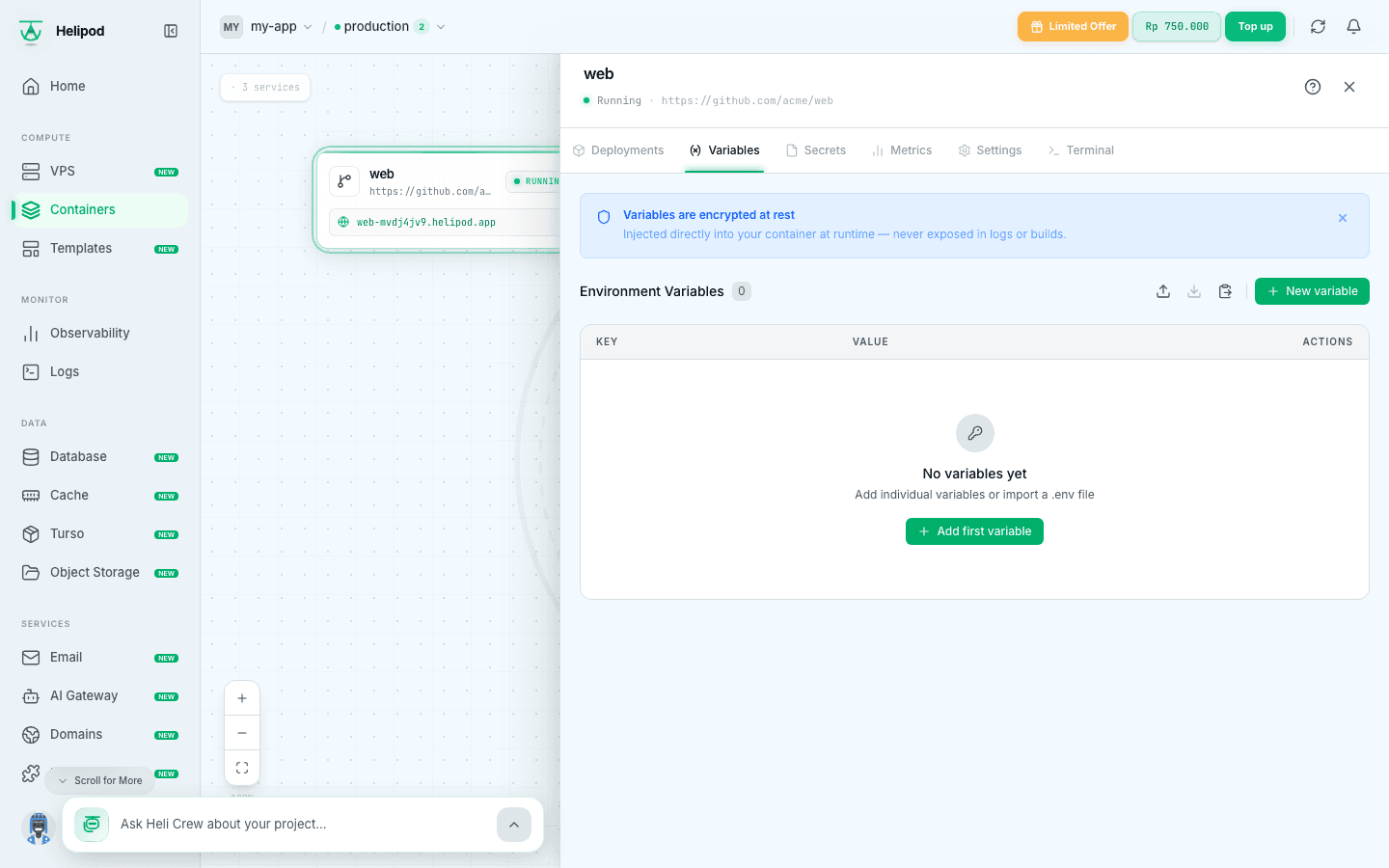Viewport: 1389px width, 868px height.
Task: Zoom out on the canvas
Action: pos(242,733)
